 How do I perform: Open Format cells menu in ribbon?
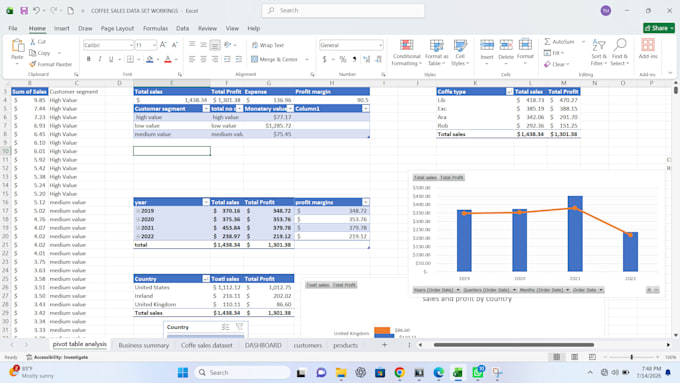[x=525, y=52]
